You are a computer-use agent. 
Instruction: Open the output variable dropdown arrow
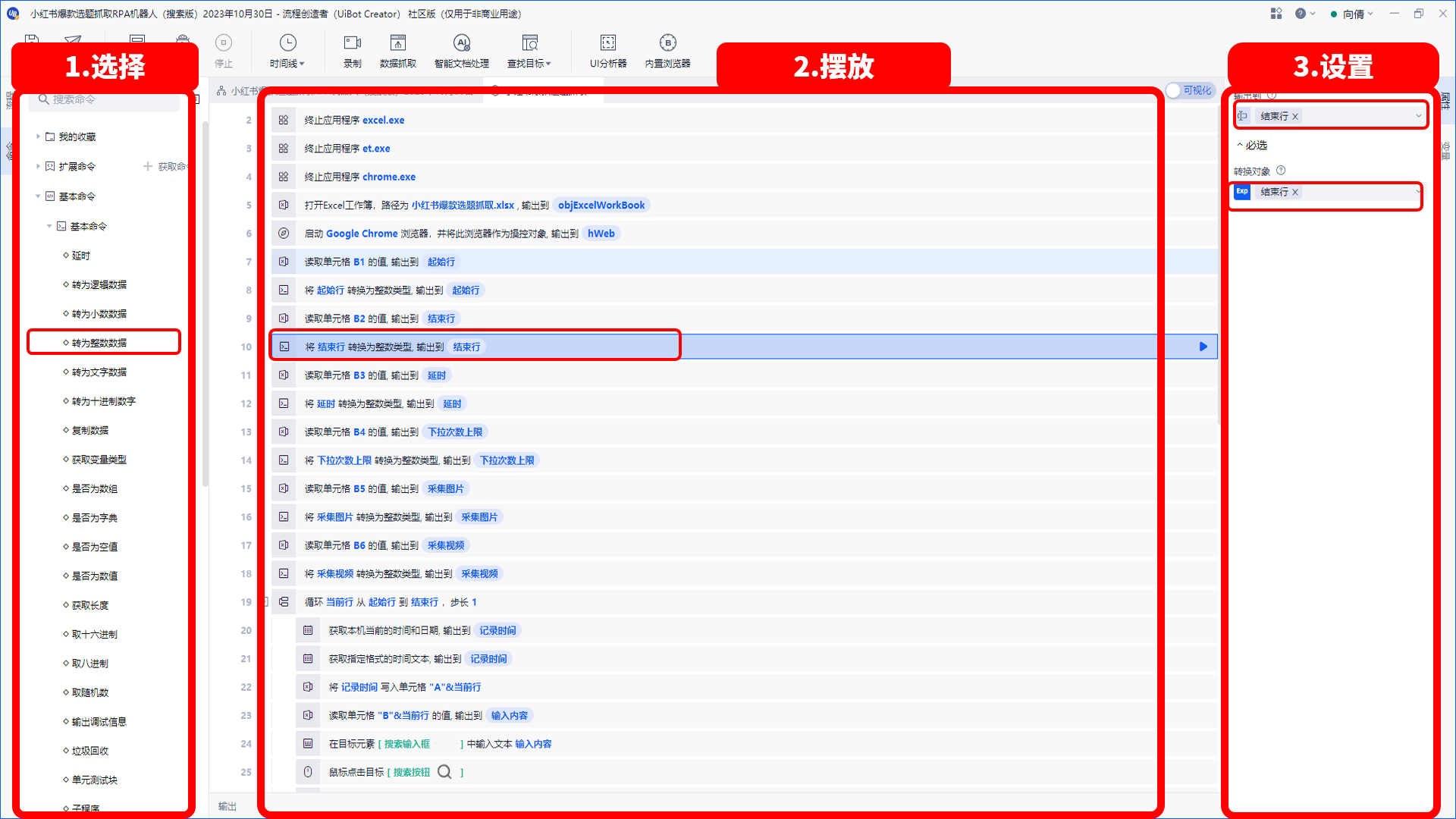click(x=1418, y=117)
